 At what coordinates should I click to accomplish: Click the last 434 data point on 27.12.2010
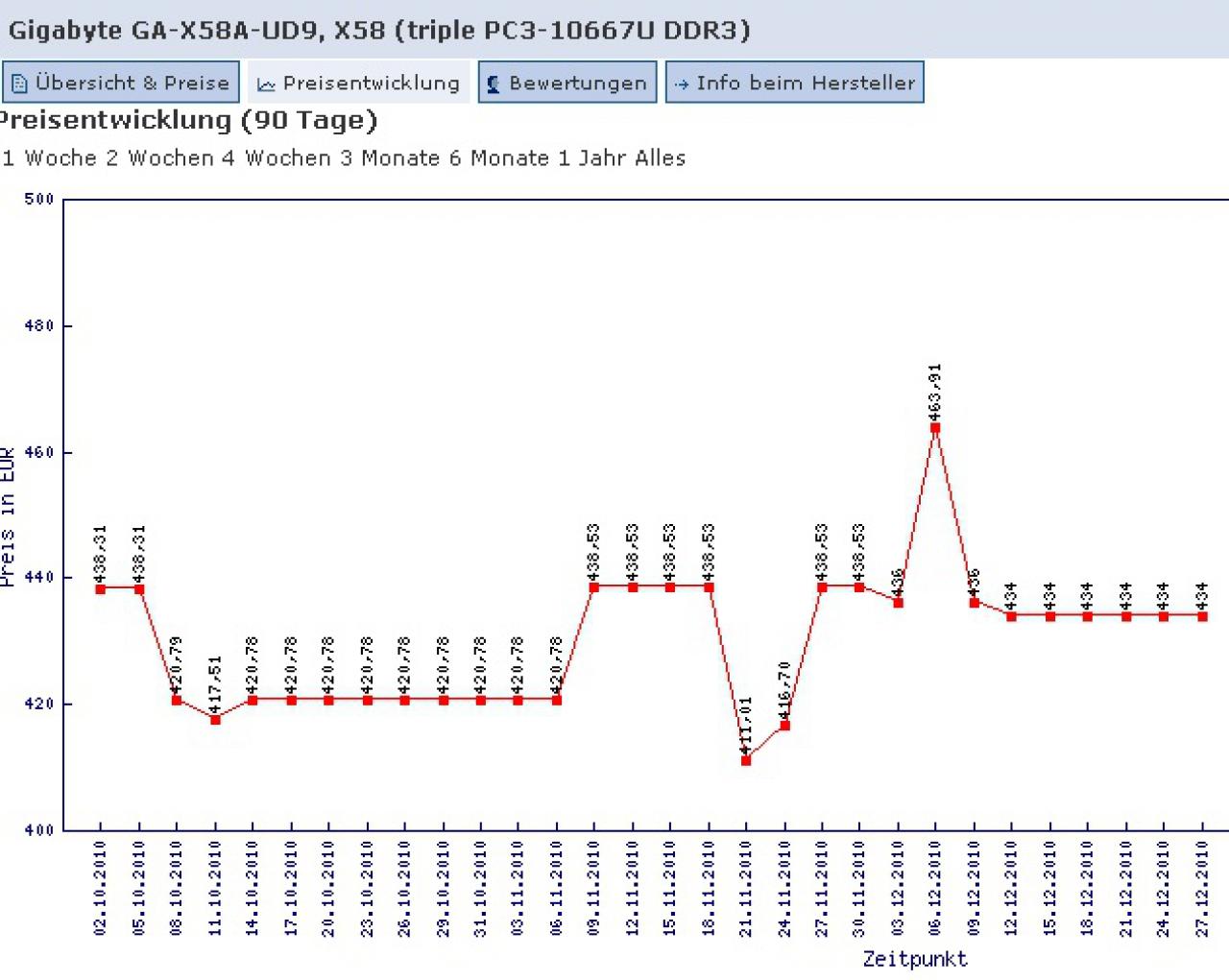tap(1202, 616)
